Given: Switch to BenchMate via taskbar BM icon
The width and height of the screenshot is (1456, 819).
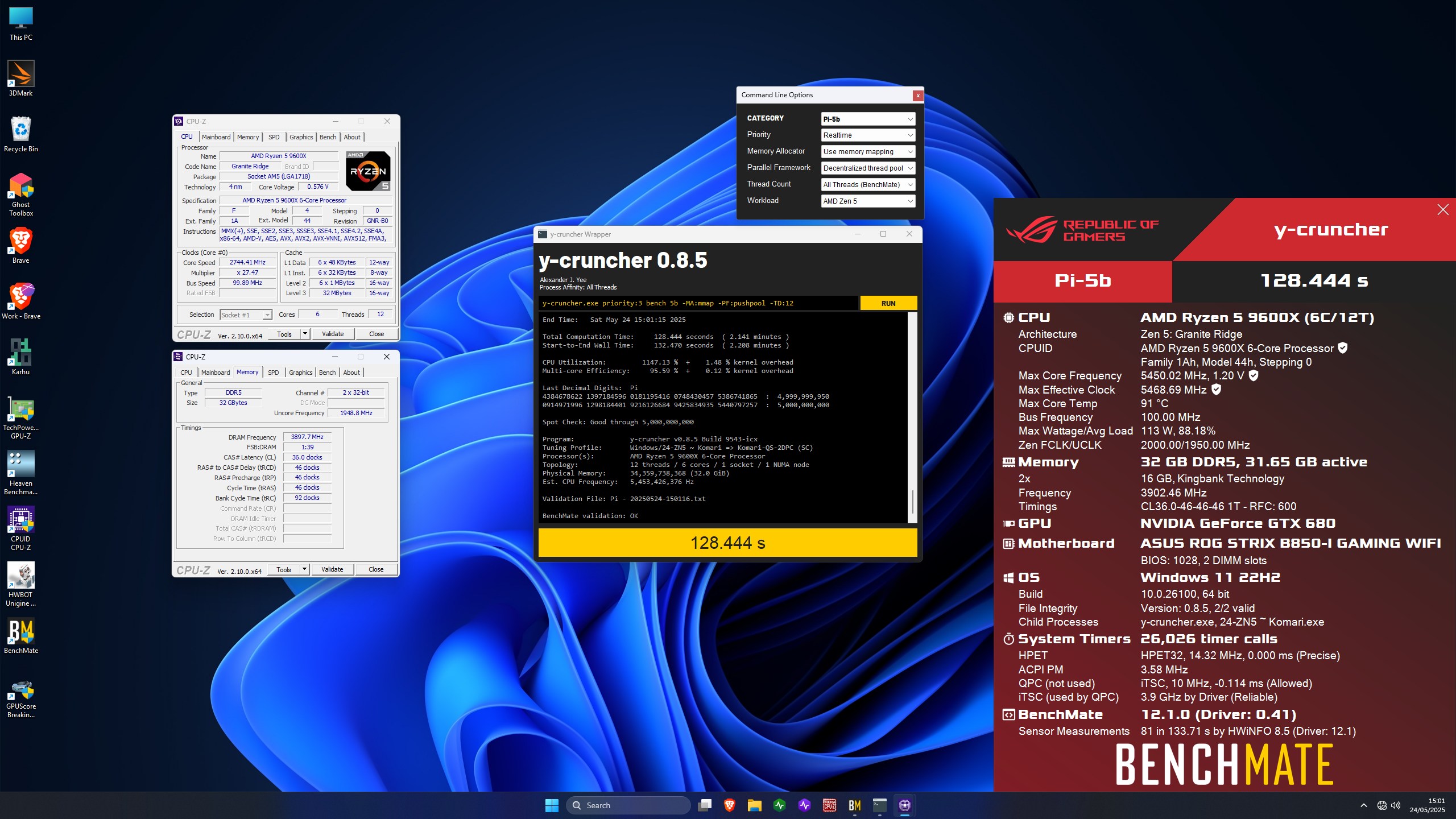Looking at the screenshot, I should click(x=855, y=805).
